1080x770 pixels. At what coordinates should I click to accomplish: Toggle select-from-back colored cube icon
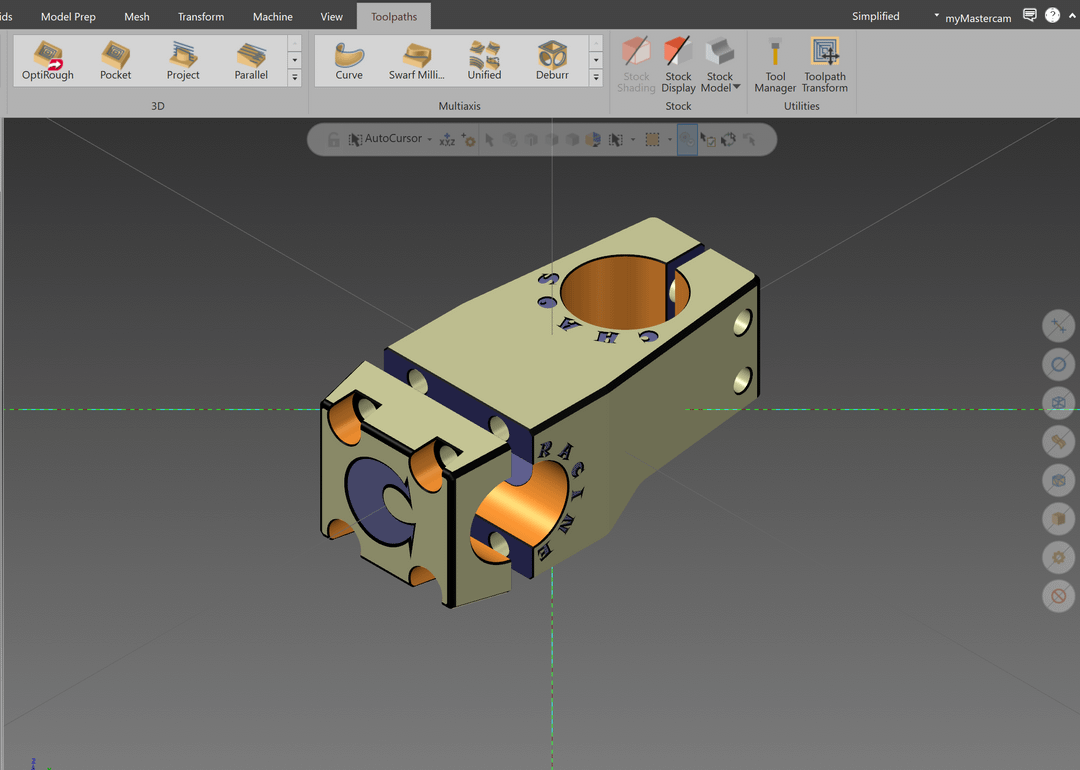coord(593,140)
